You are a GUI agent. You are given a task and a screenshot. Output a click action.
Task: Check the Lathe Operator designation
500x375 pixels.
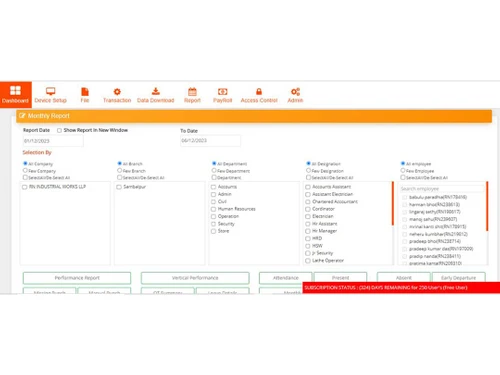point(308,261)
